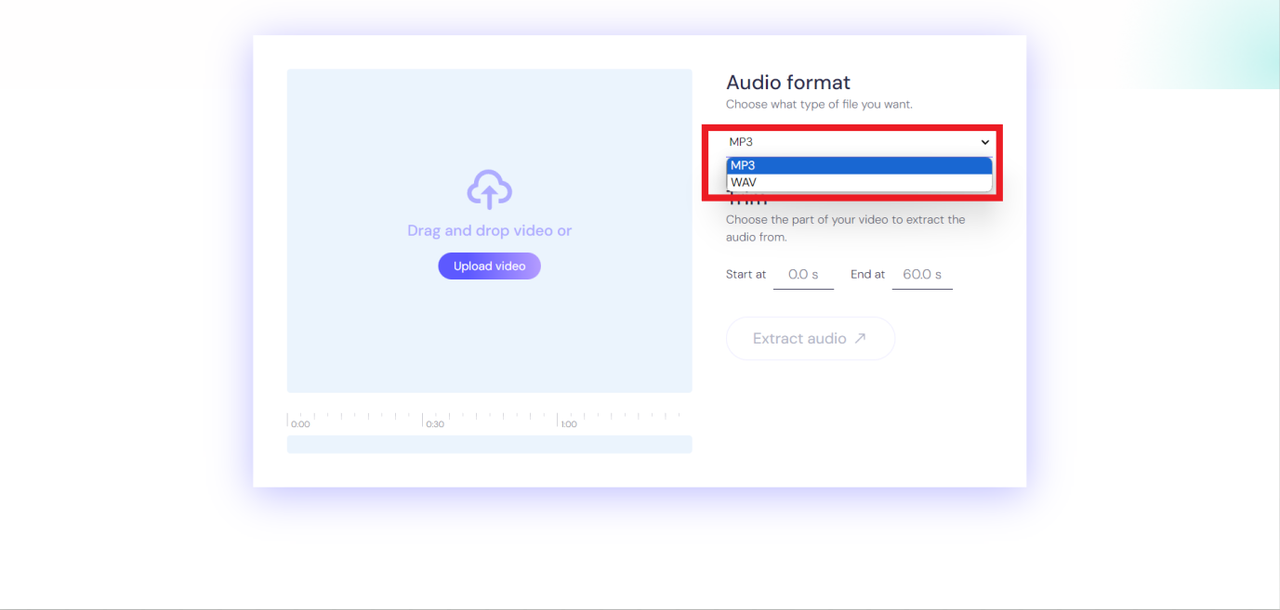Choose WAV from the format list

point(859,183)
